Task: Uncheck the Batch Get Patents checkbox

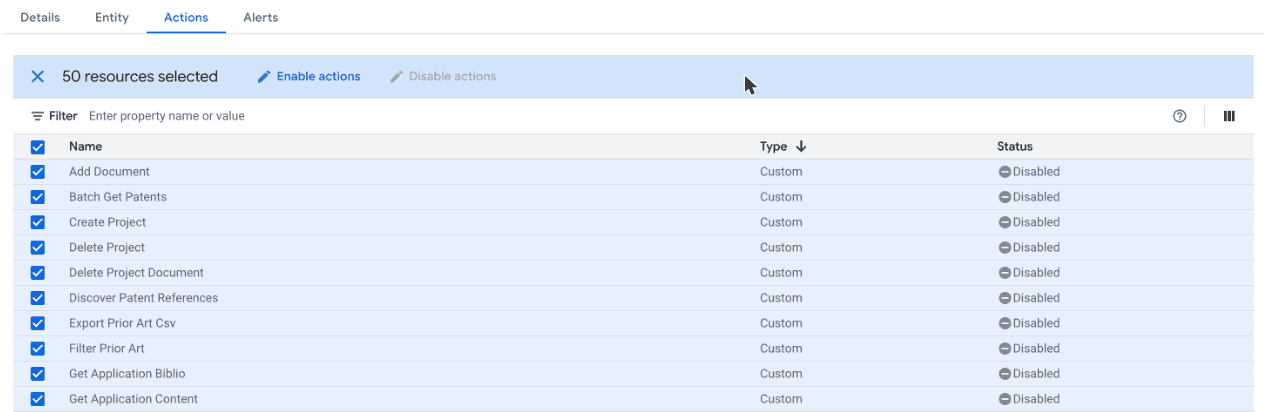Action: (38, 197)
